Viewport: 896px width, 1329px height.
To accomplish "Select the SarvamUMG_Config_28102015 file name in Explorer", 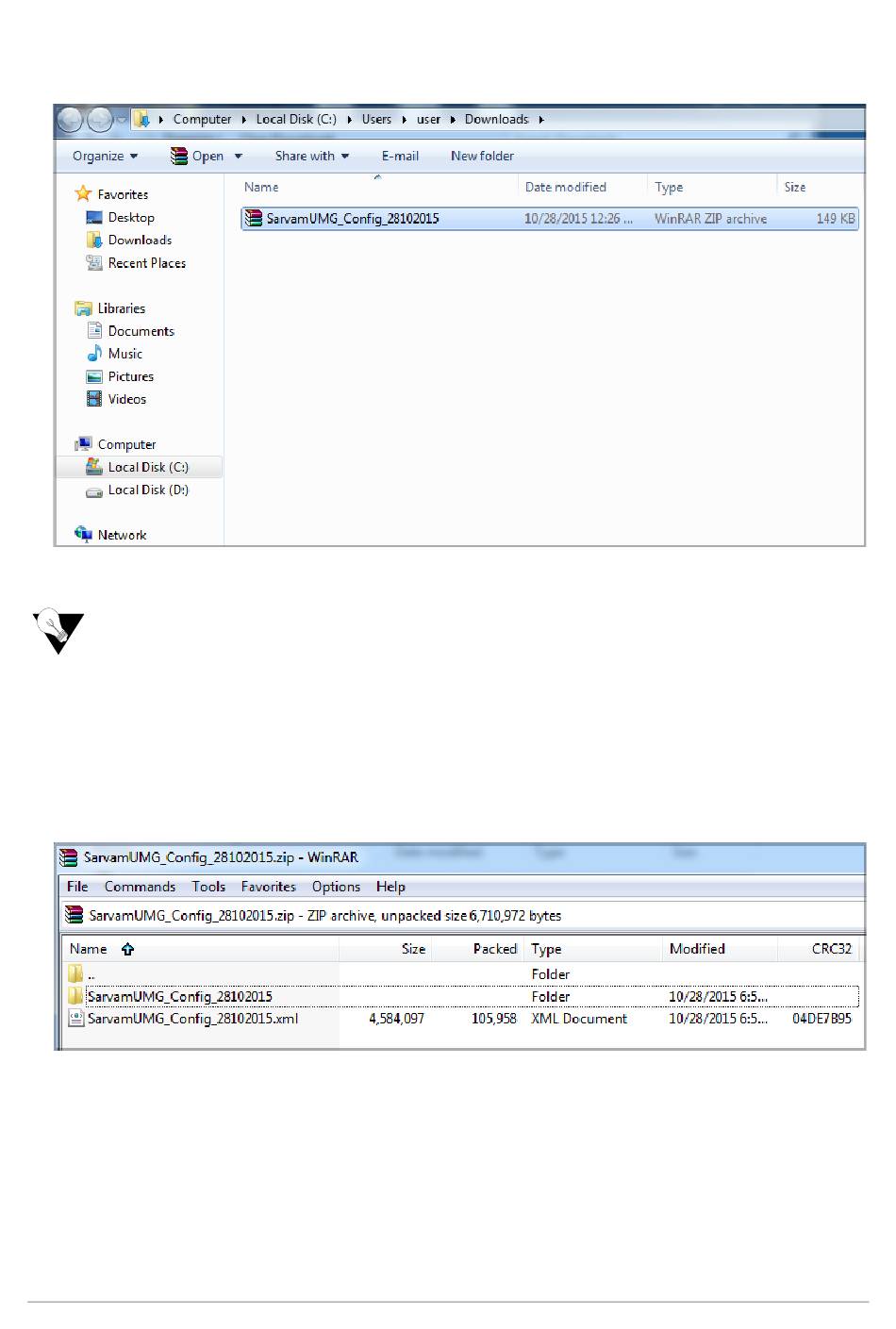I will [x=353, y=219].
